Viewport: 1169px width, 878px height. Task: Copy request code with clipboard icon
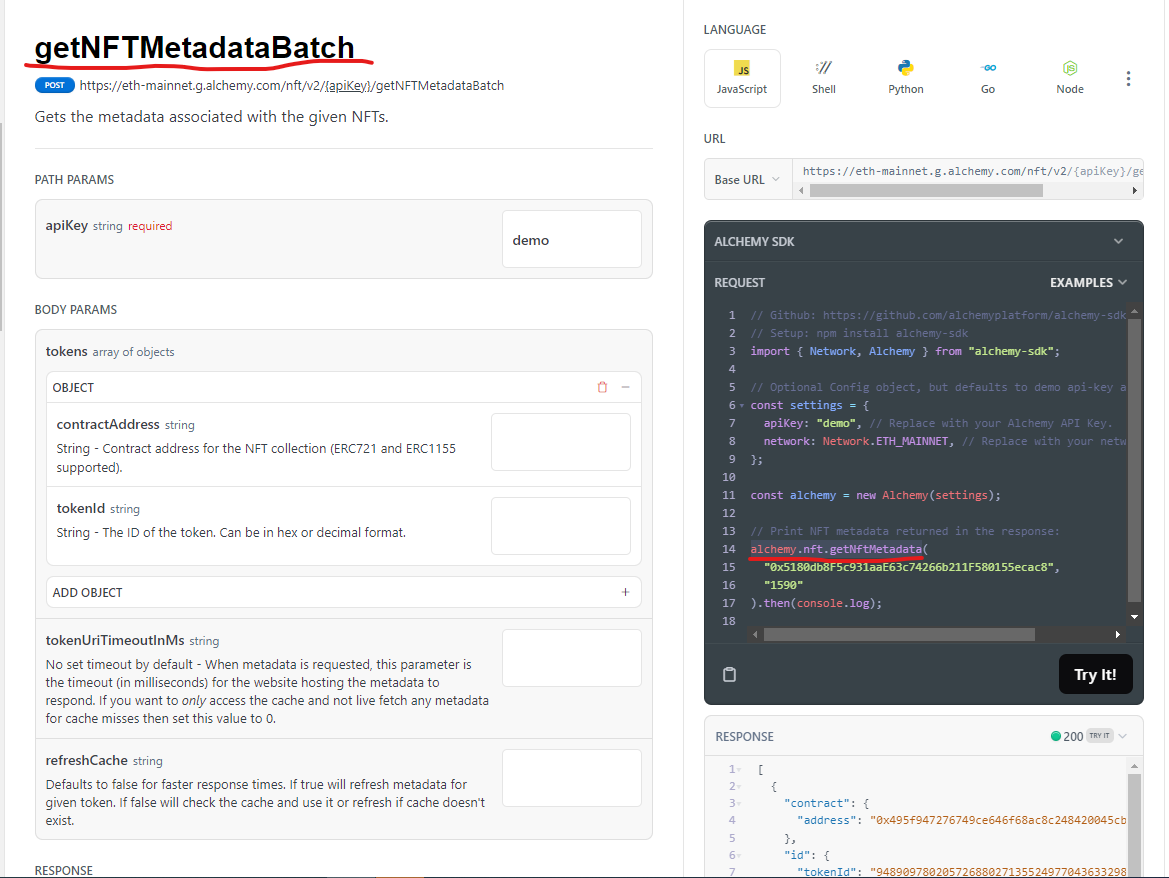tap(729, 675)
